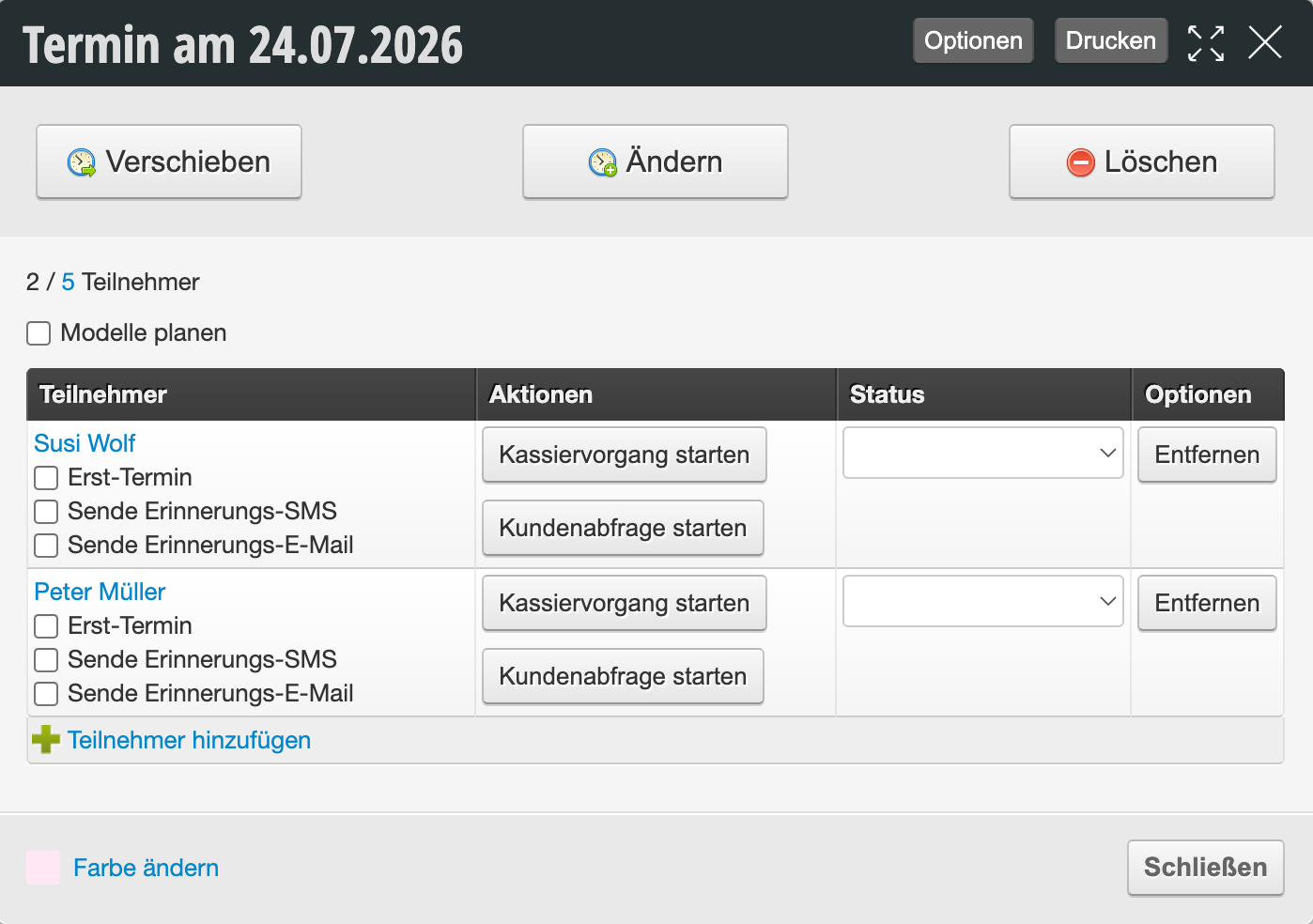The width and height of the screenshot is (1313, 924).
Task: Enable Sende Erinnerungs-E-Mail for Peter Müller
Action: pos(46,694)
